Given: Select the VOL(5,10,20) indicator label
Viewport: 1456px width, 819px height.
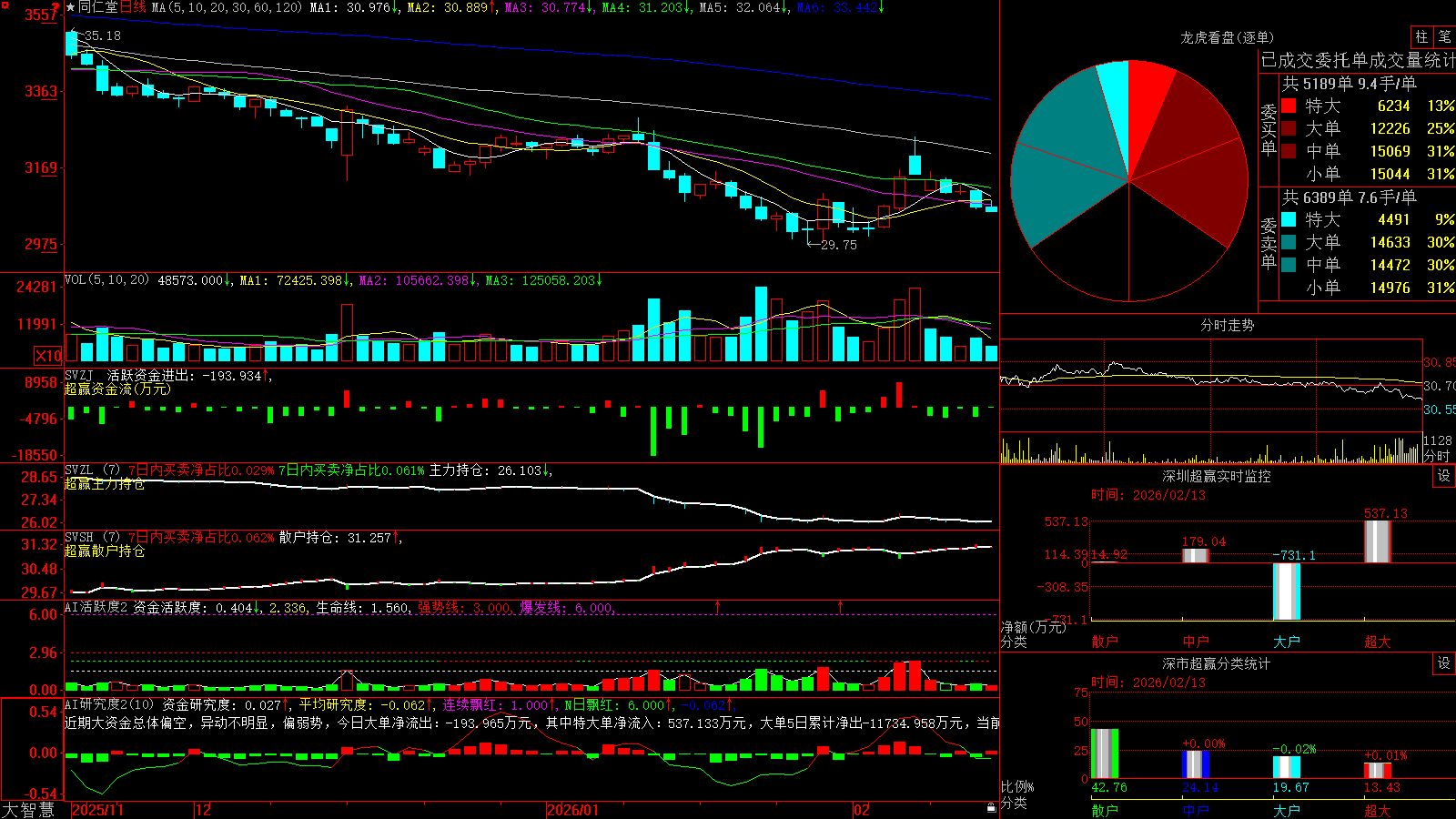Looking at the screenshot, I should (x=106, y=279).
